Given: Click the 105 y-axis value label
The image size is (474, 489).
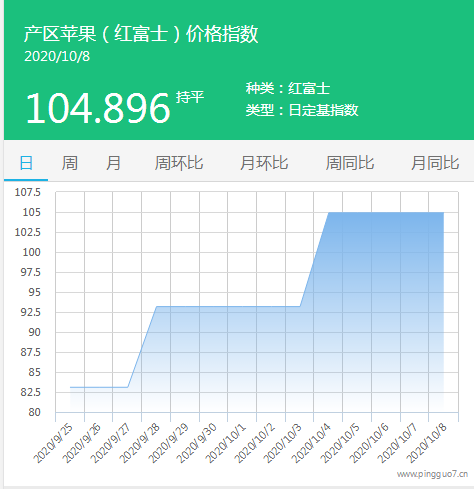Looking at the screenshot, I should [32, 212].
